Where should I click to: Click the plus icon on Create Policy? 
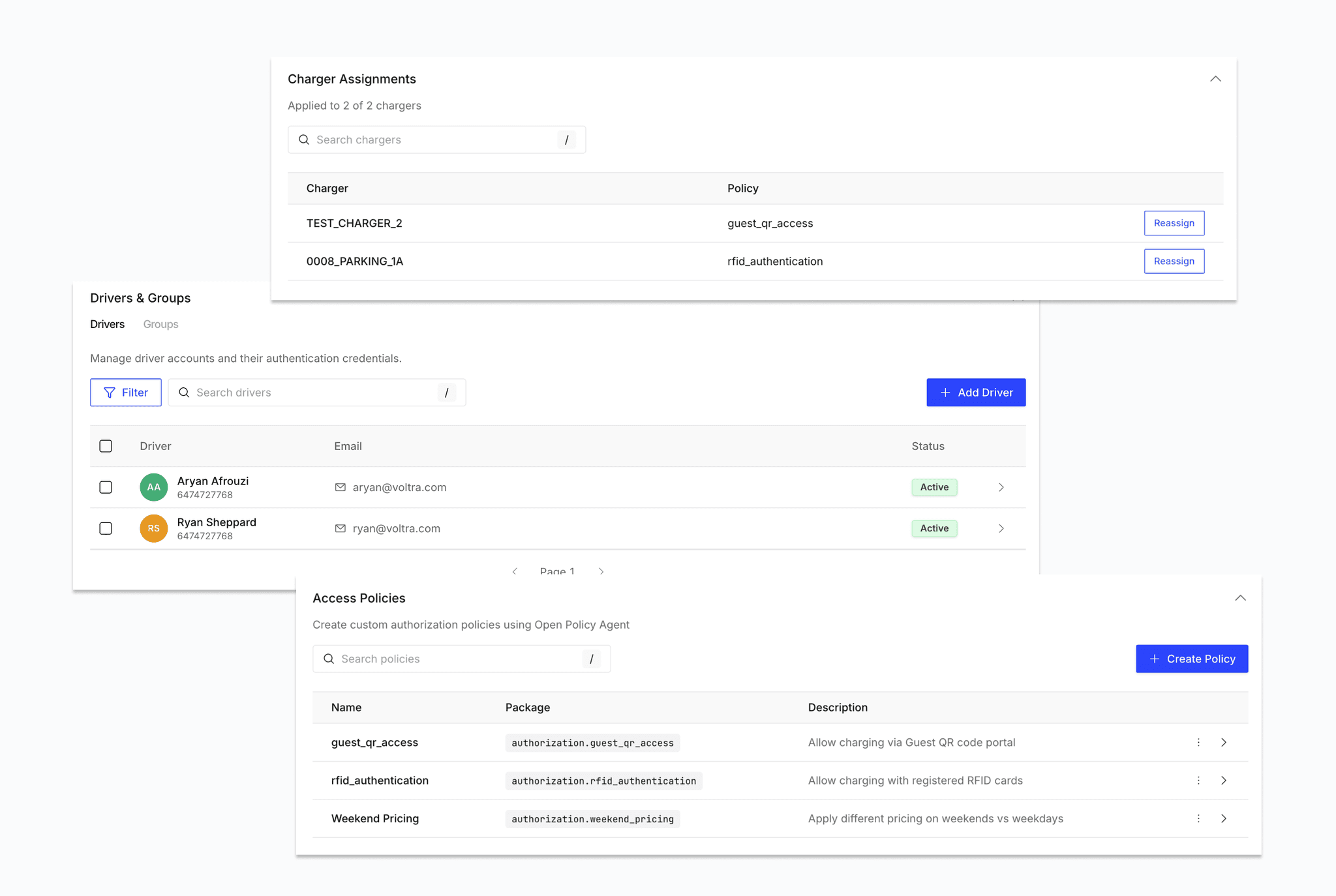click(1154, 659)
